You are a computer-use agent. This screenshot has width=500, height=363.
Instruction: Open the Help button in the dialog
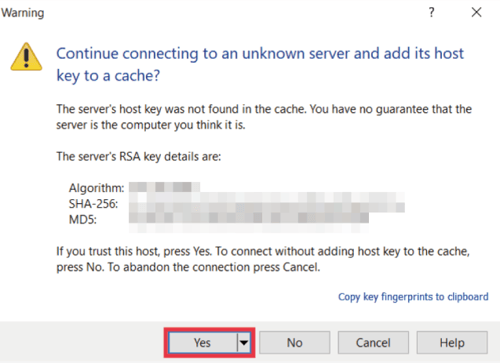(452, 343)
